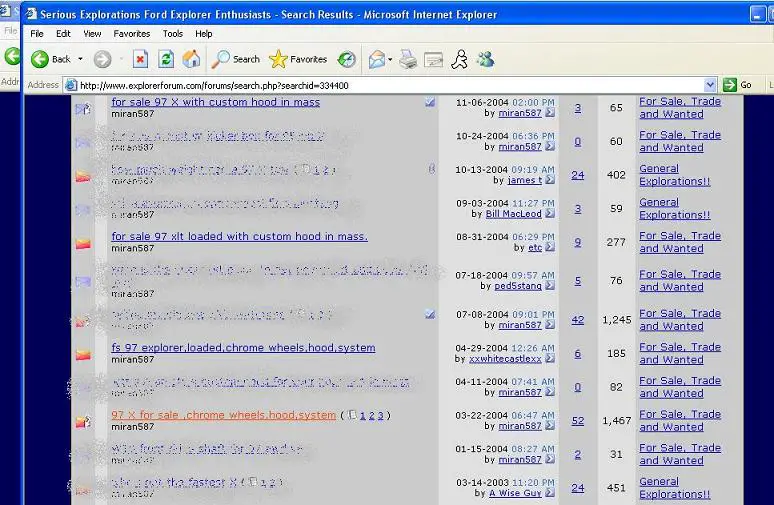Click the Mail envelope toolbar icon

[377, 60]
